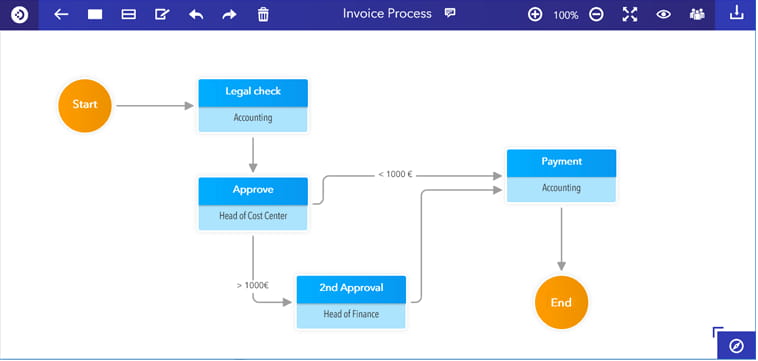
Task: Click the < 1000 € connector label
Action: click(395, 175)
